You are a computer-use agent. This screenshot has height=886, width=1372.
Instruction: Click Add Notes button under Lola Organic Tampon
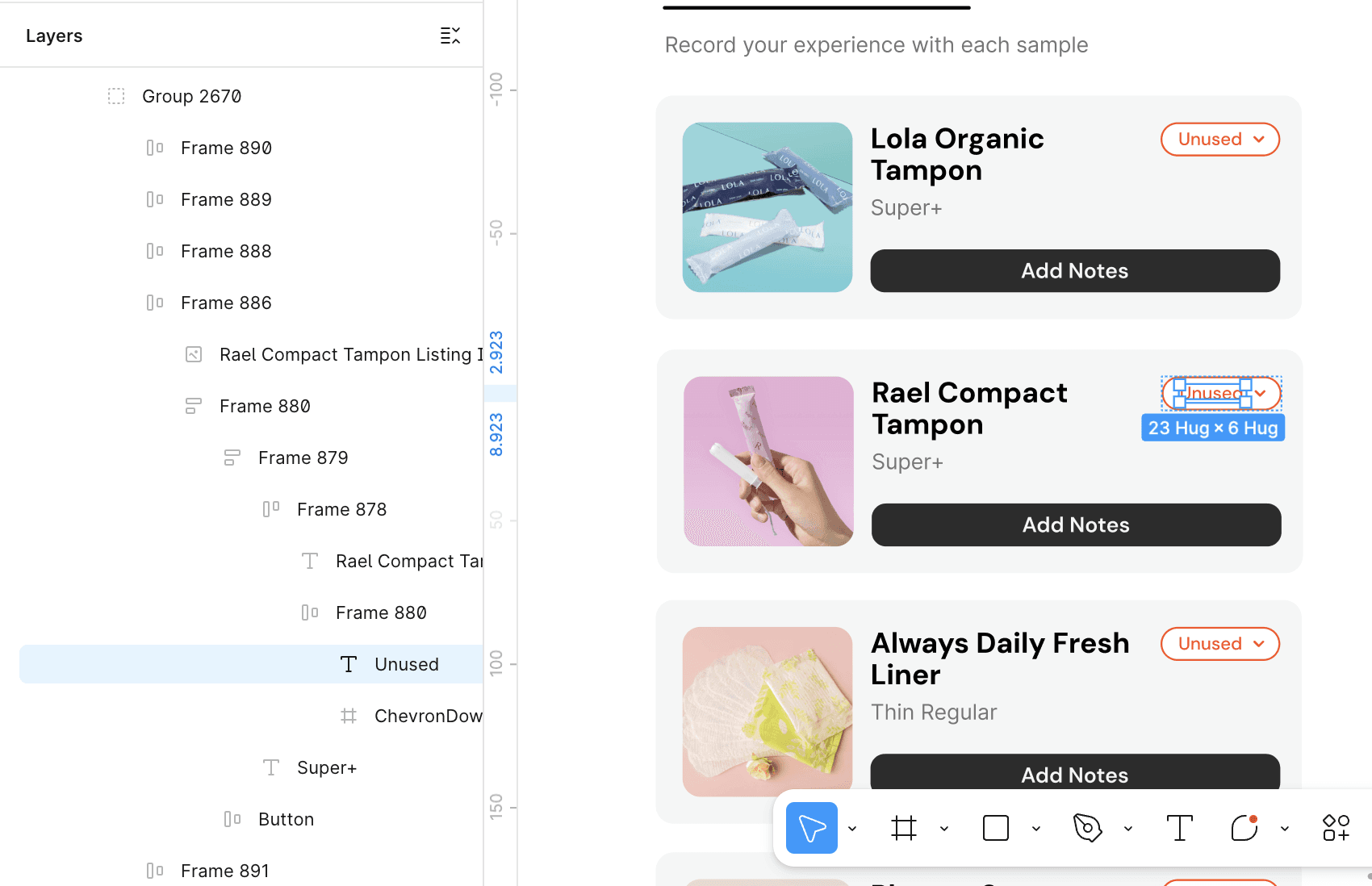tap(1075, 271)
